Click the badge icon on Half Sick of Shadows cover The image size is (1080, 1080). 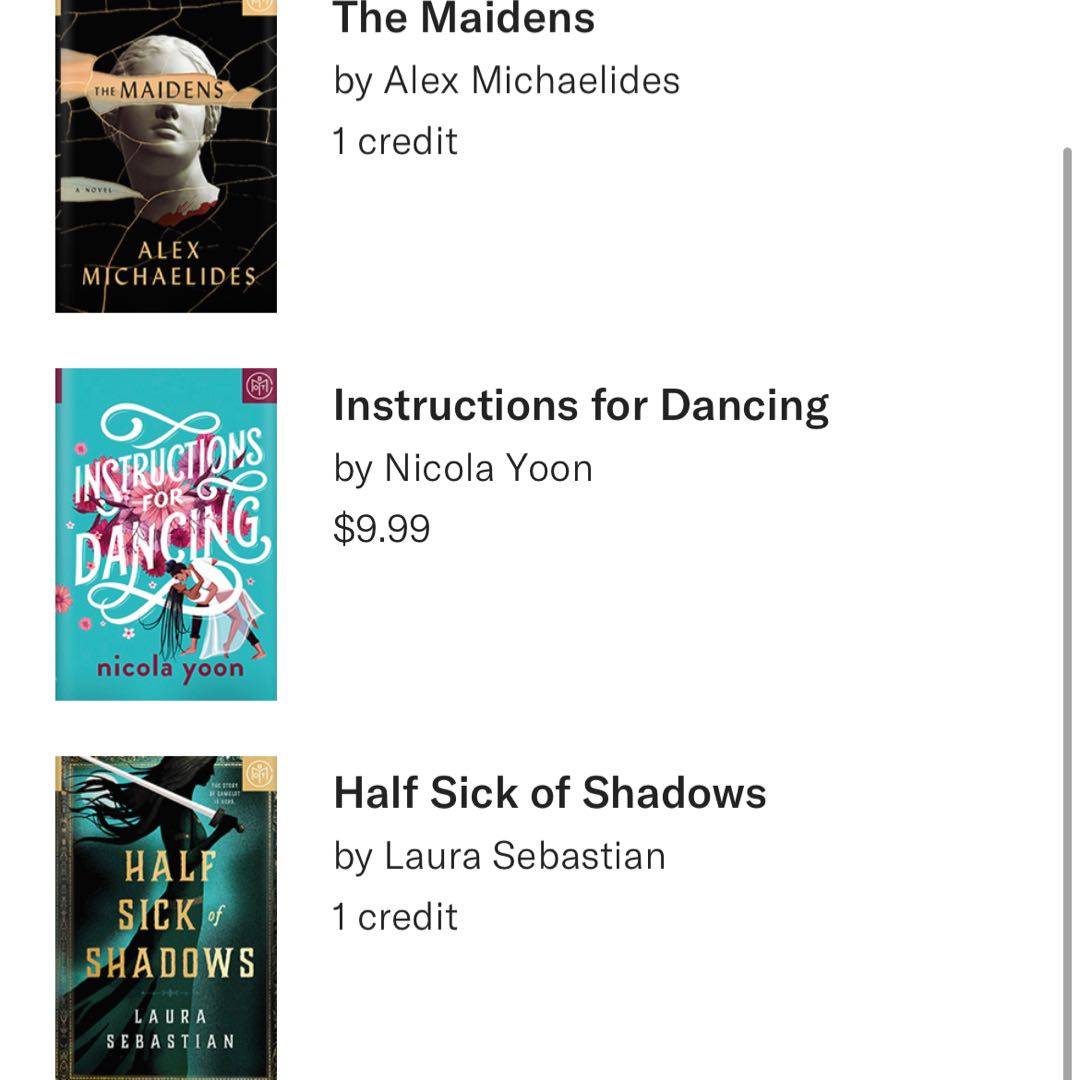pos(260,771)
